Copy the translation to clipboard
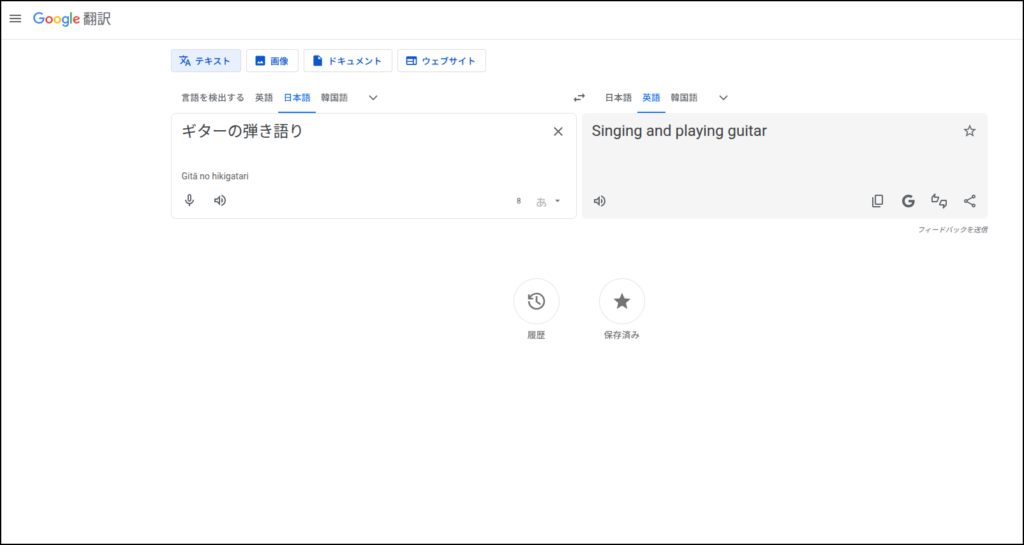1024x545 pixels. click(877, 201)
